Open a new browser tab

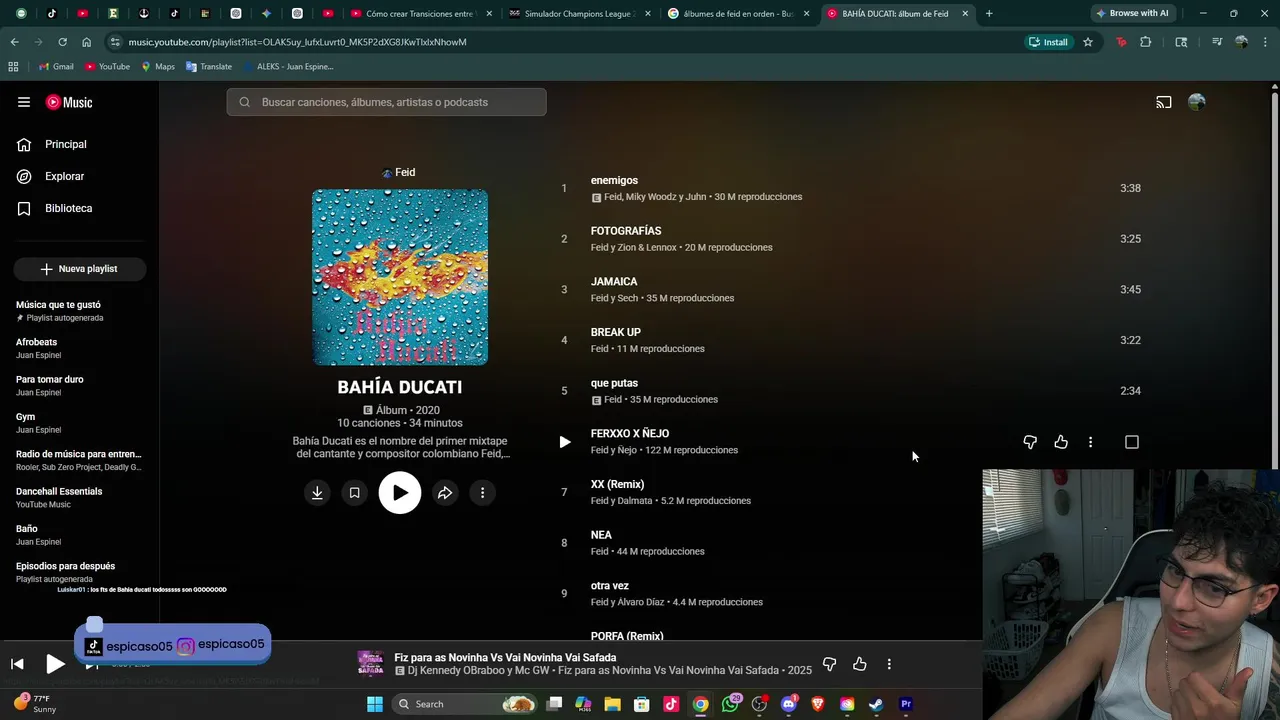tap(989, 14)
